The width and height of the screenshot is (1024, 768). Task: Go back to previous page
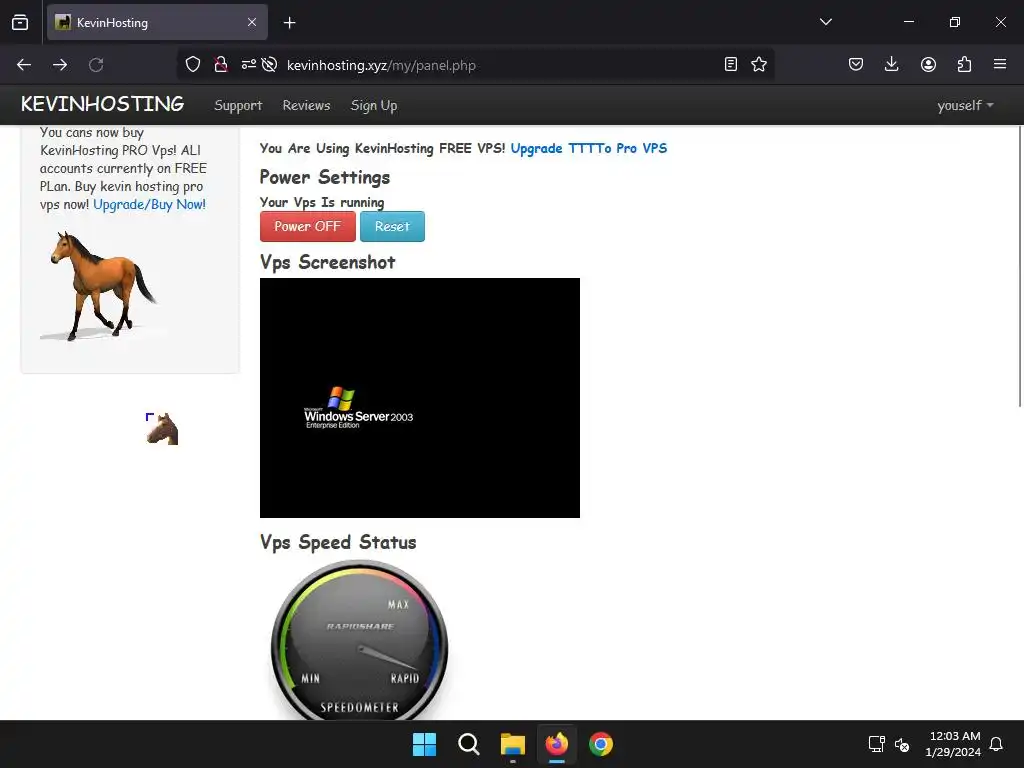pos(24,65)
